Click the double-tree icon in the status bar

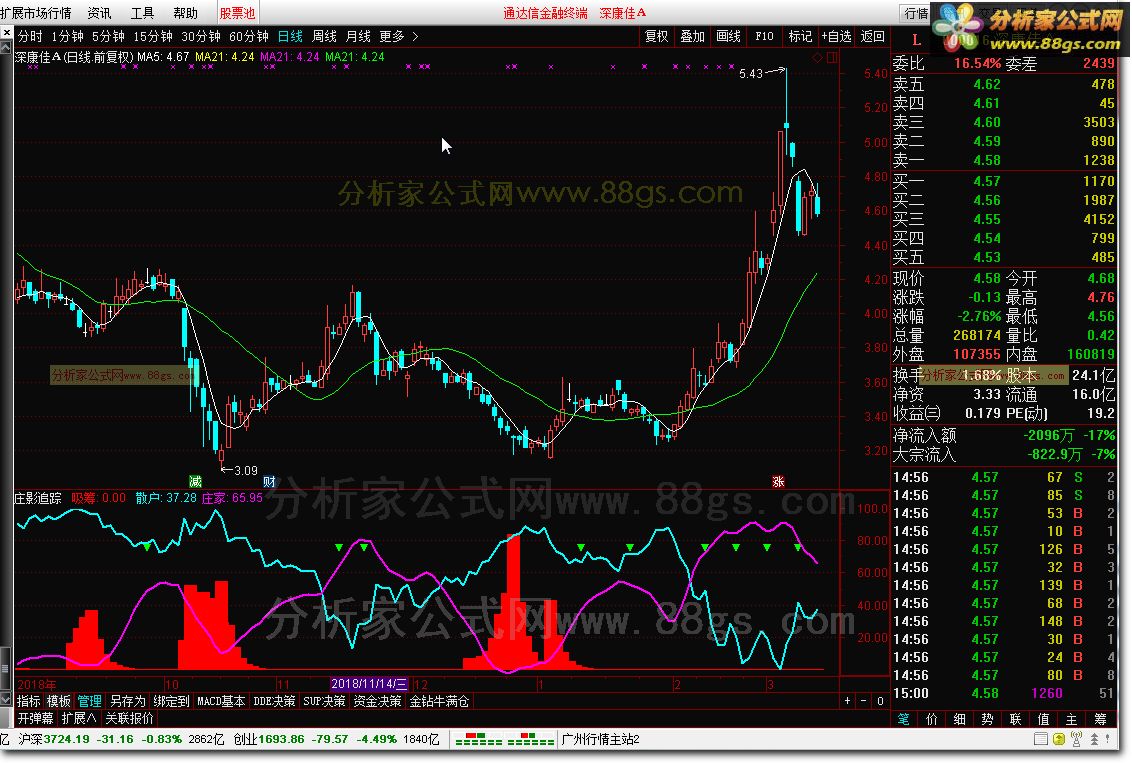pos(1094,739)
